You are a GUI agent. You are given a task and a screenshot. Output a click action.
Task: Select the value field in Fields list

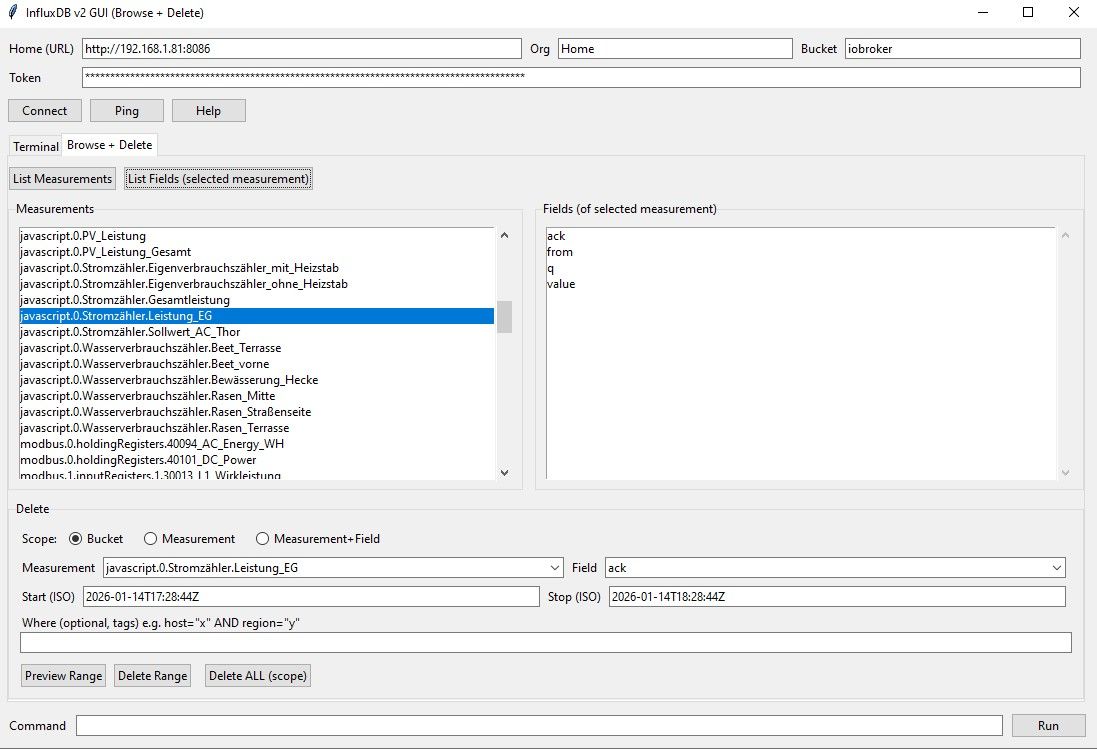click(561, 283)
